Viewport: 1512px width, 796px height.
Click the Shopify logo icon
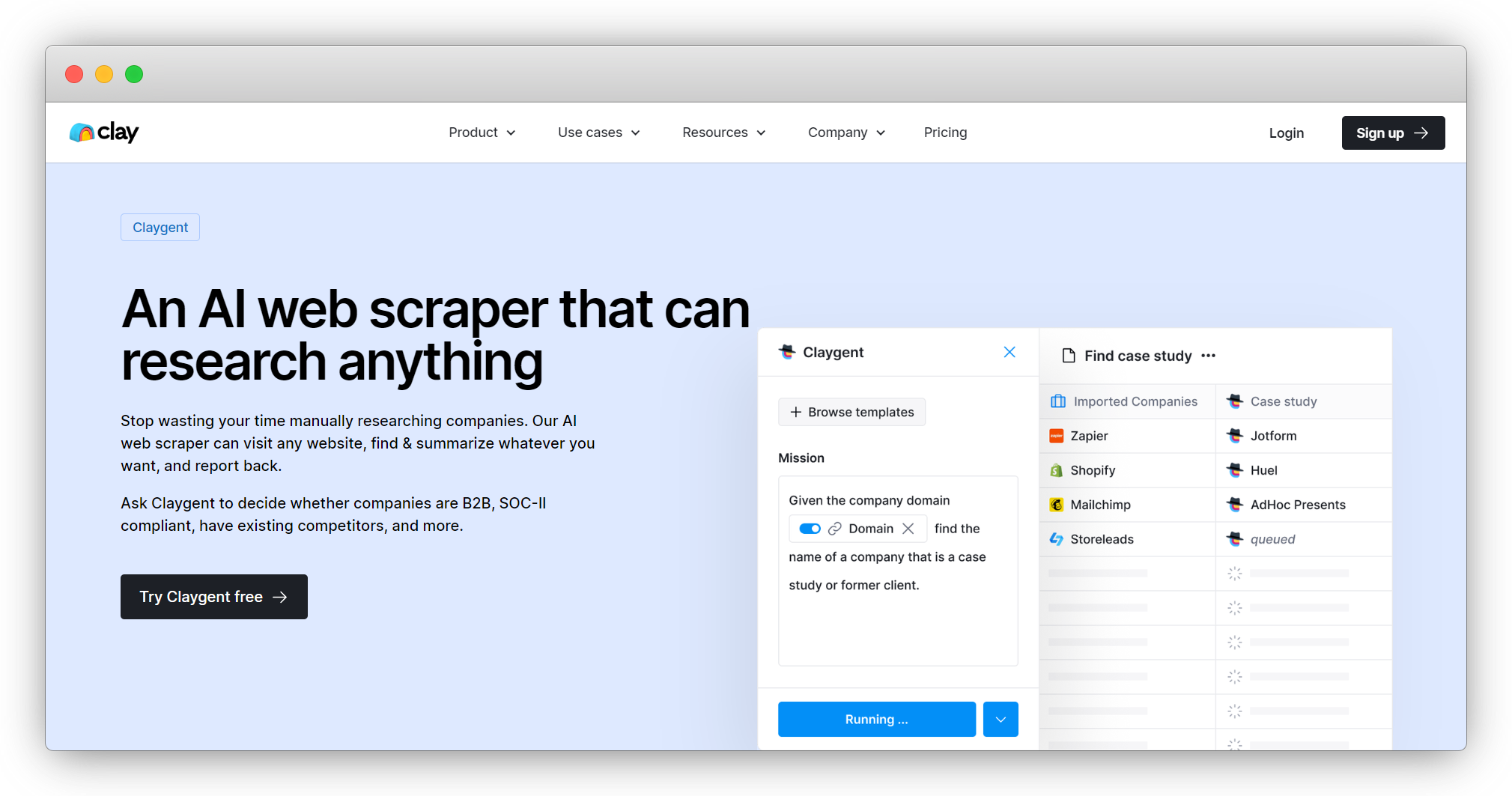coord(1057,470)
